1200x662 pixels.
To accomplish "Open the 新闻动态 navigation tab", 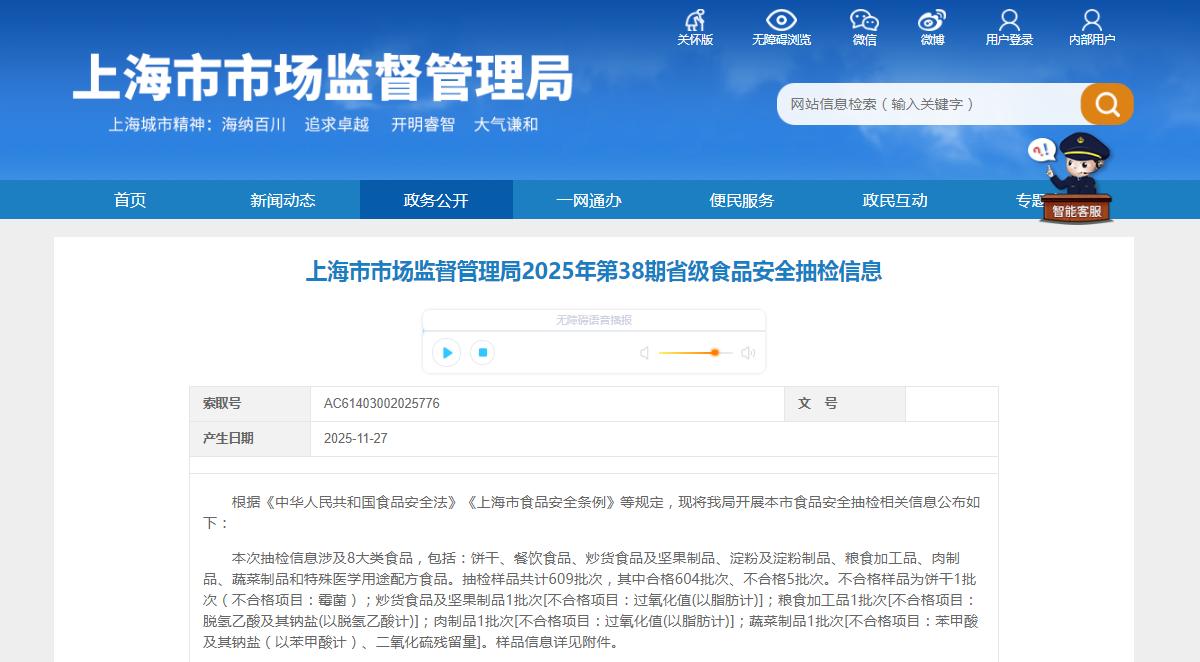I will click(x=283, y=200).
